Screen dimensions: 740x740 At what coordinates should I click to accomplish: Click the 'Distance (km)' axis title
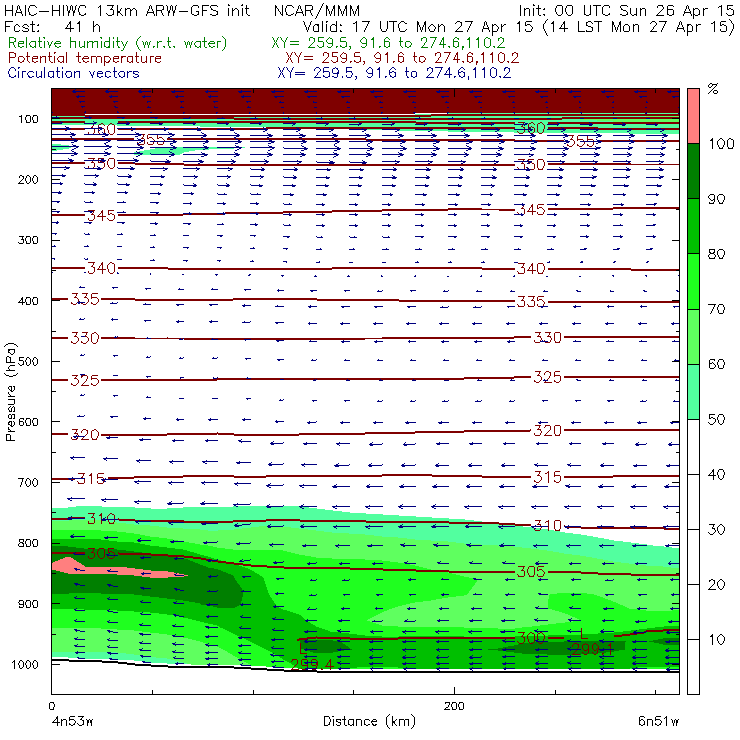tap(369, 721)
